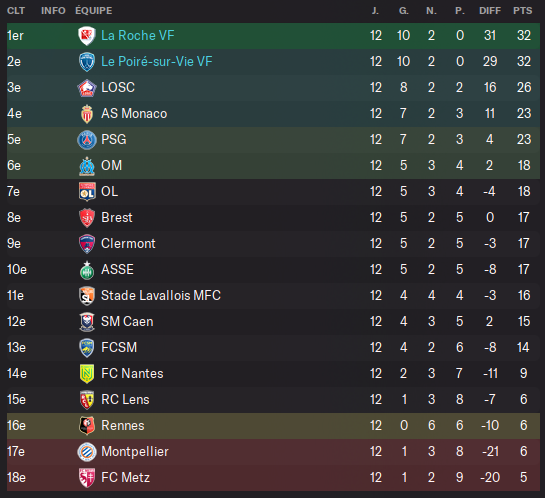Viewport: 545px width, 498px height.
Task: Click the OM club logo
Action: coord(87,166)
